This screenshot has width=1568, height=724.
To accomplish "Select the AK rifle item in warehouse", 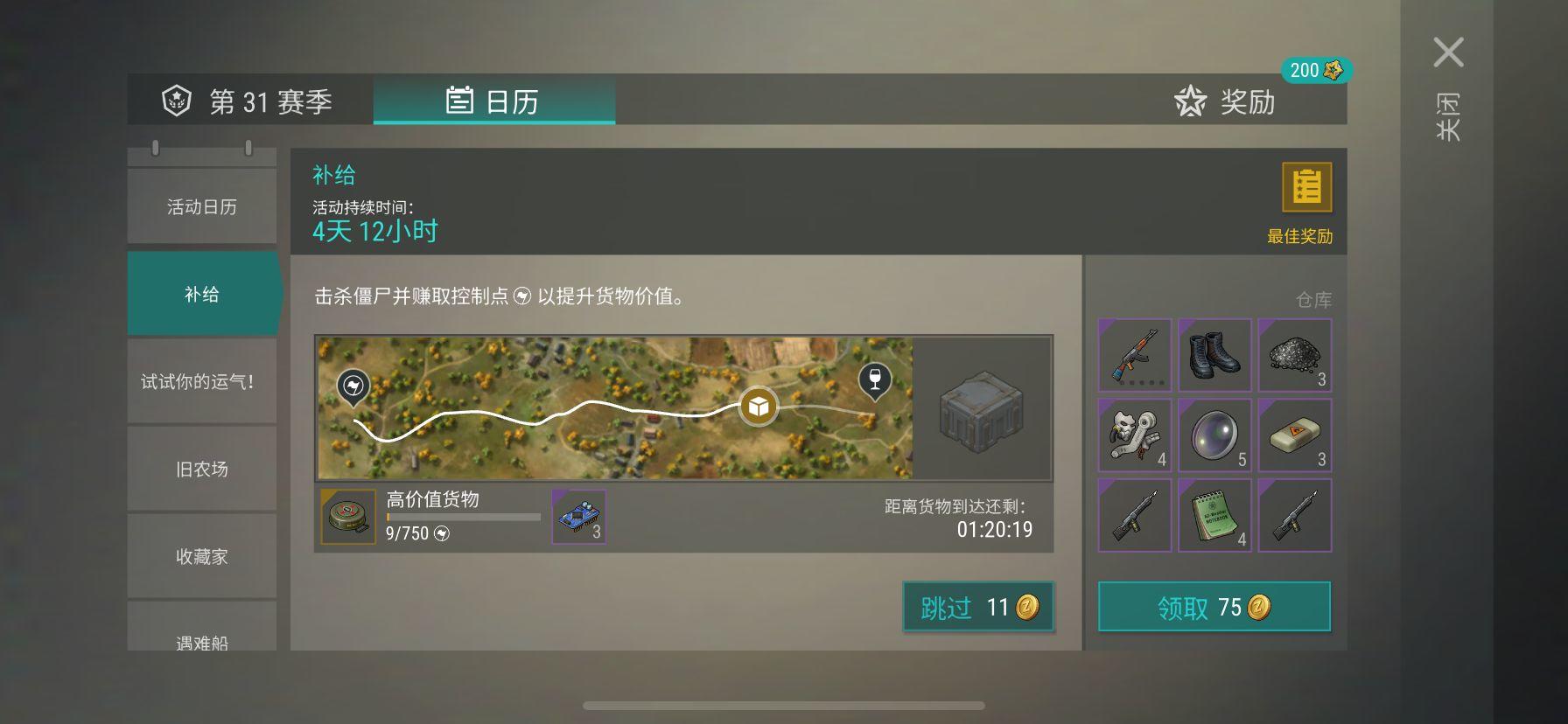I will pos(1135,355).
